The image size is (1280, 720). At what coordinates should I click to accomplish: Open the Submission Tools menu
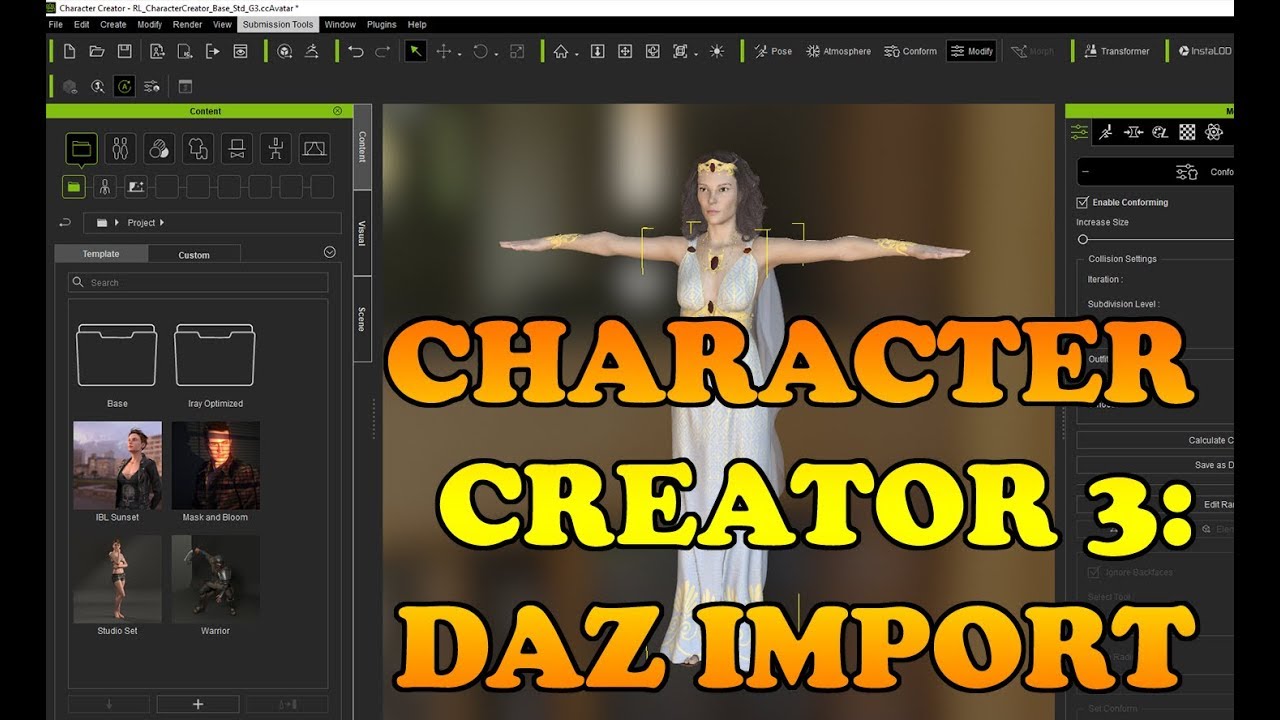[x=277, y=24]
